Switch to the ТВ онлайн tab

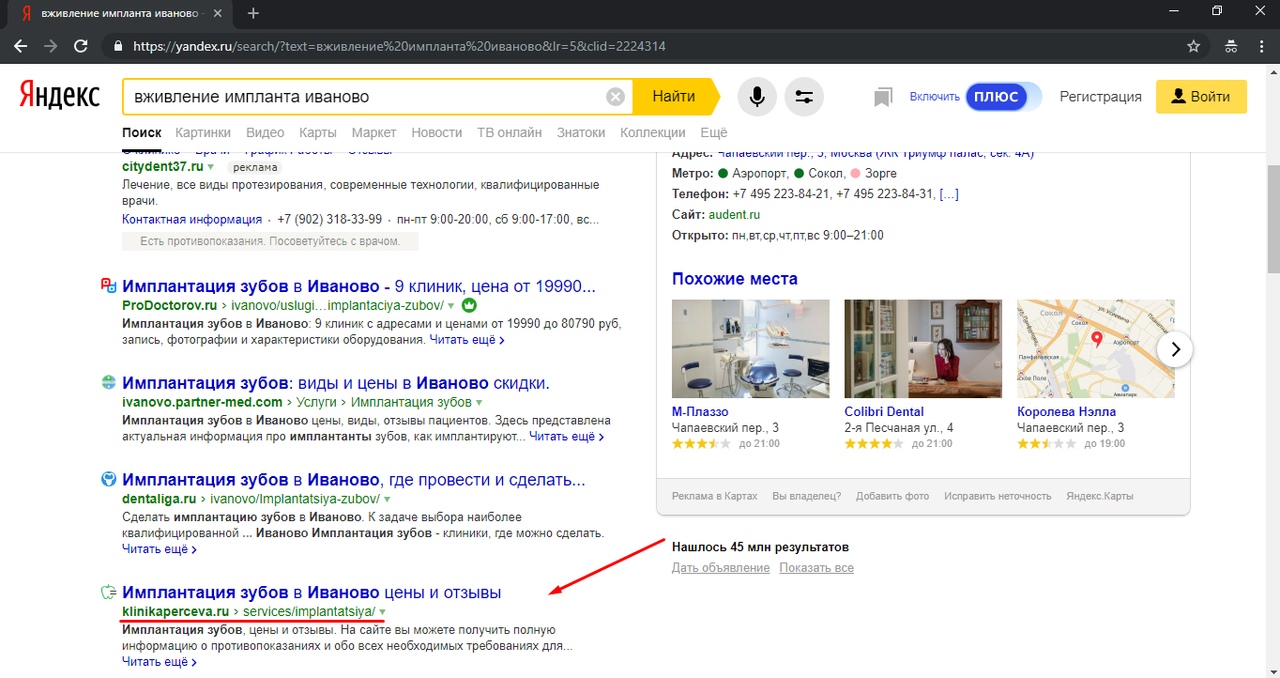509,132
